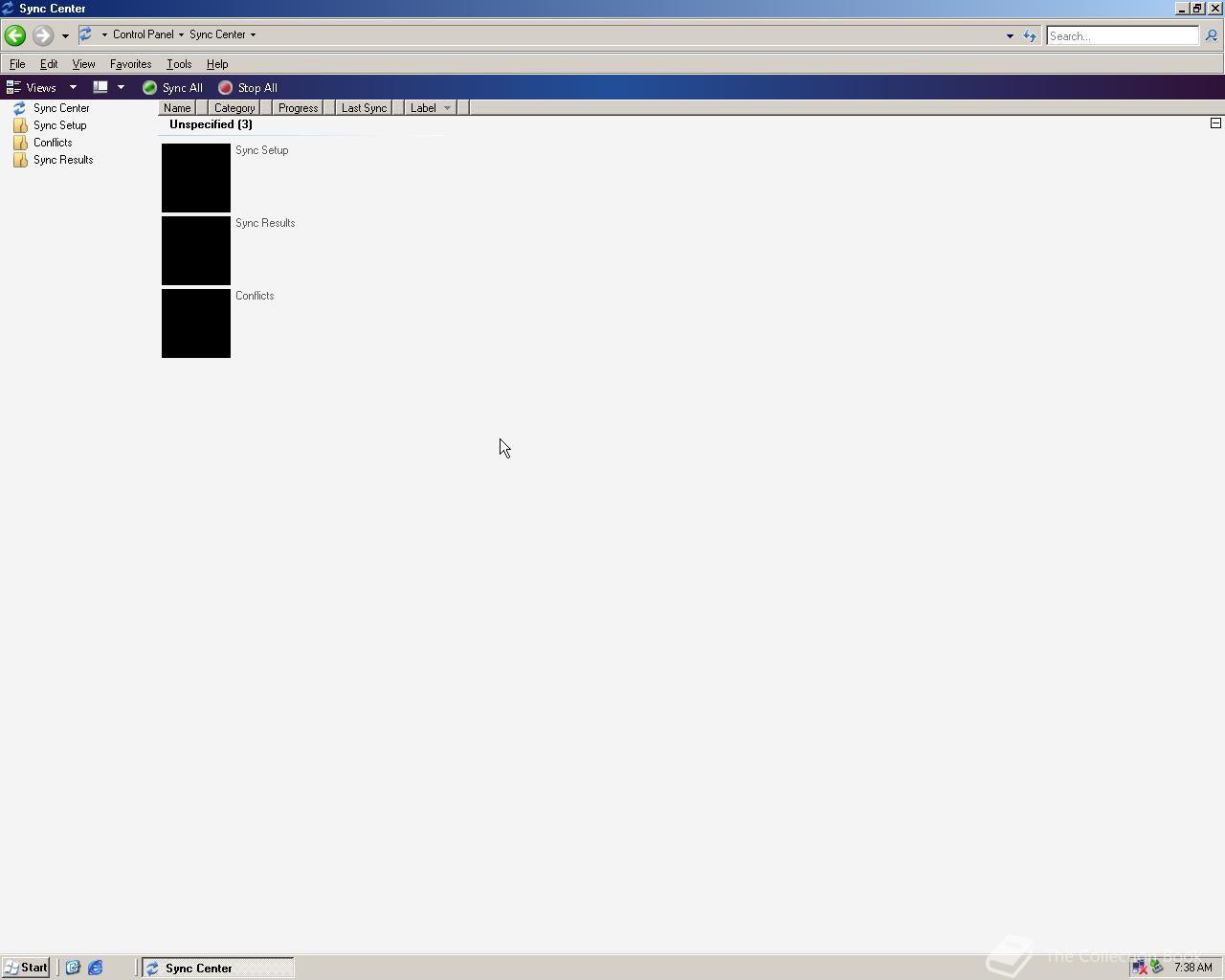Click the Refresh icon in address bar
Image resolution: width=1225 pixels, height=980 pixels.
1030,36
